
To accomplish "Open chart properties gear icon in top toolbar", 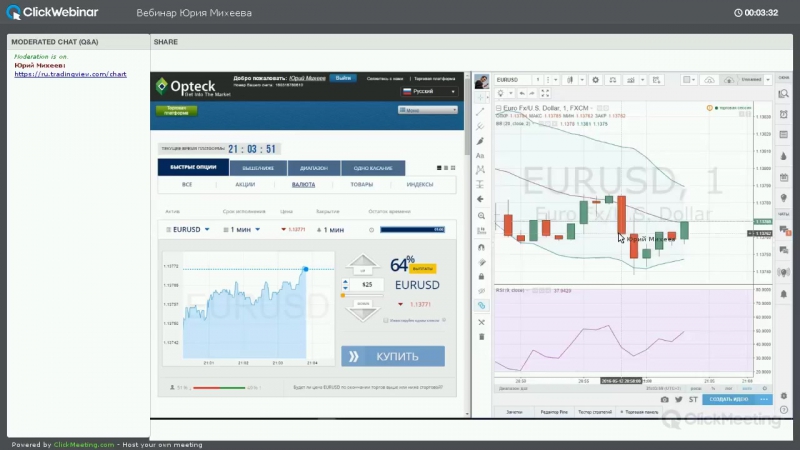I will coord(595,80).
